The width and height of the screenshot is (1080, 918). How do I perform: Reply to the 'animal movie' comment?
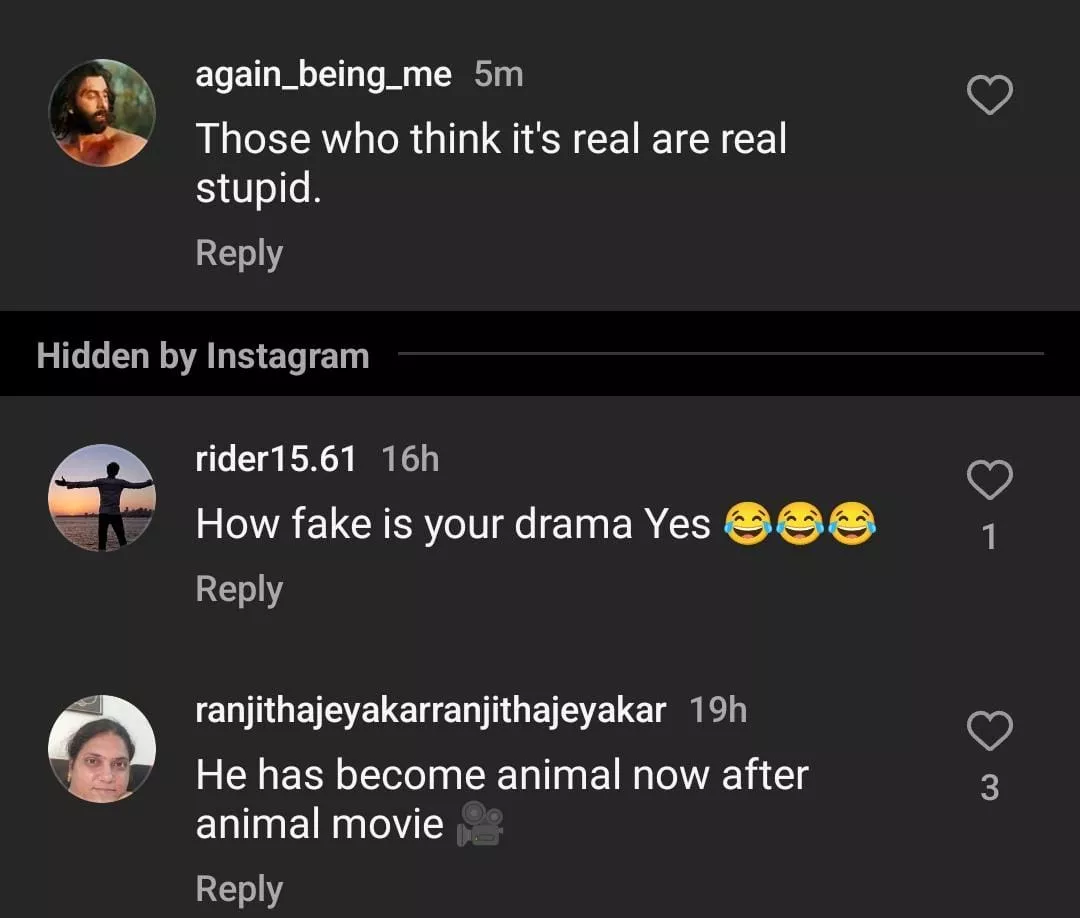(239, 889)
